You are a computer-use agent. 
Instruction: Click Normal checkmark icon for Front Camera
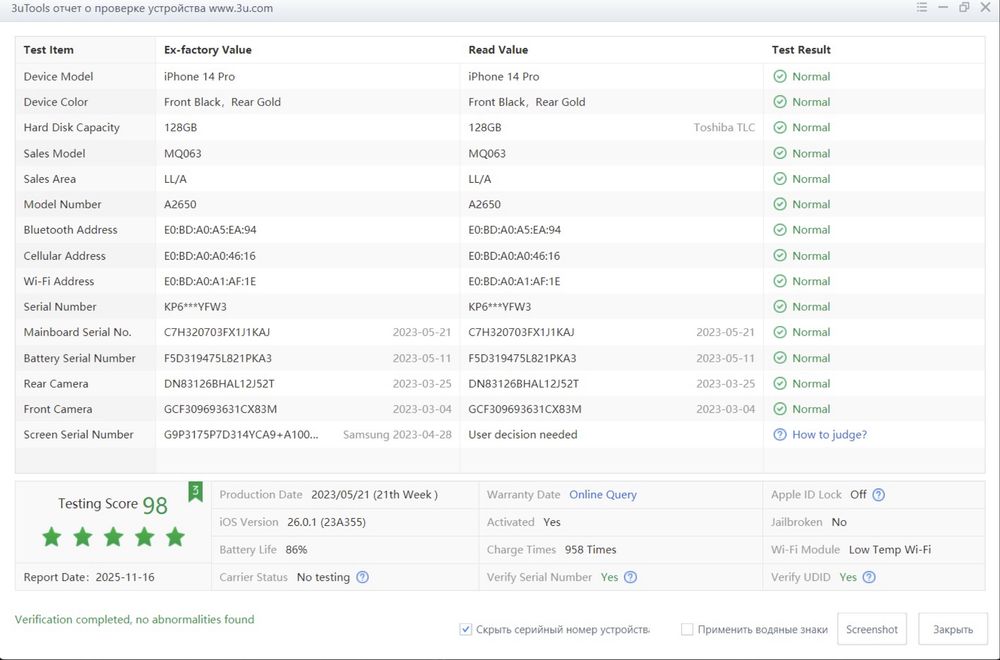[x=780, y=409]
